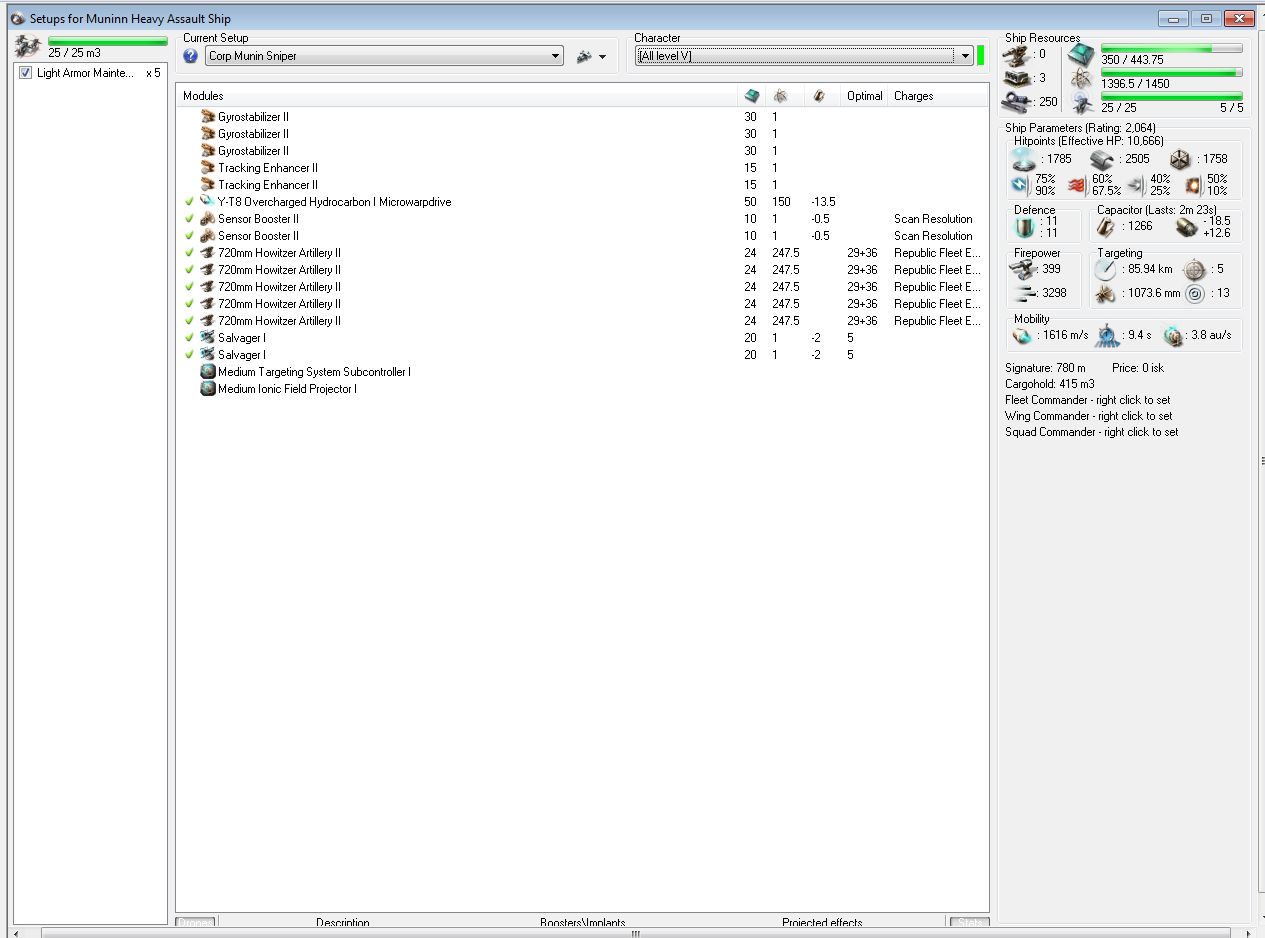Toggle the first Salvager I active checkmark

pos(189,338)
